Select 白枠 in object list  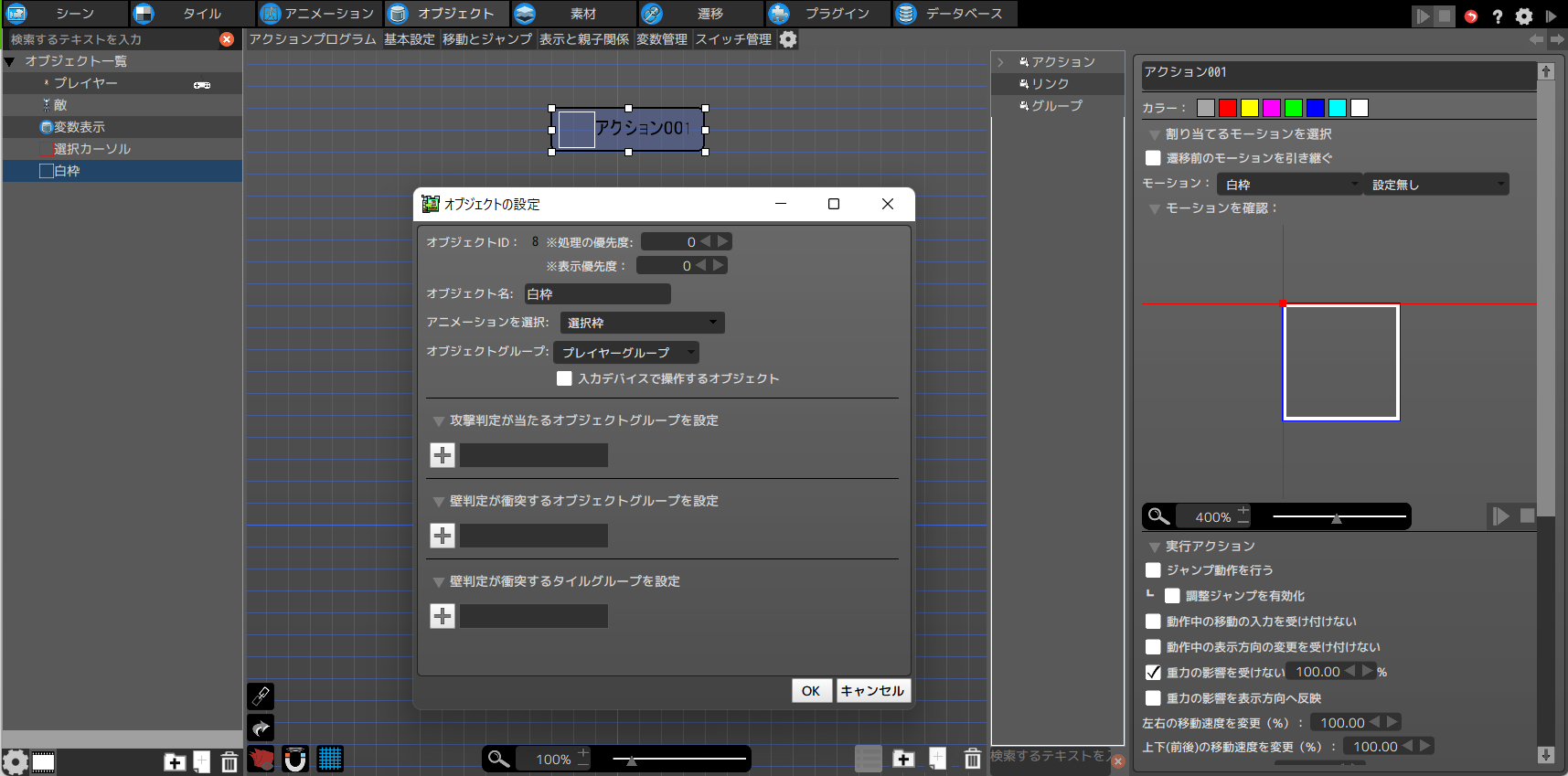(123, 171)
